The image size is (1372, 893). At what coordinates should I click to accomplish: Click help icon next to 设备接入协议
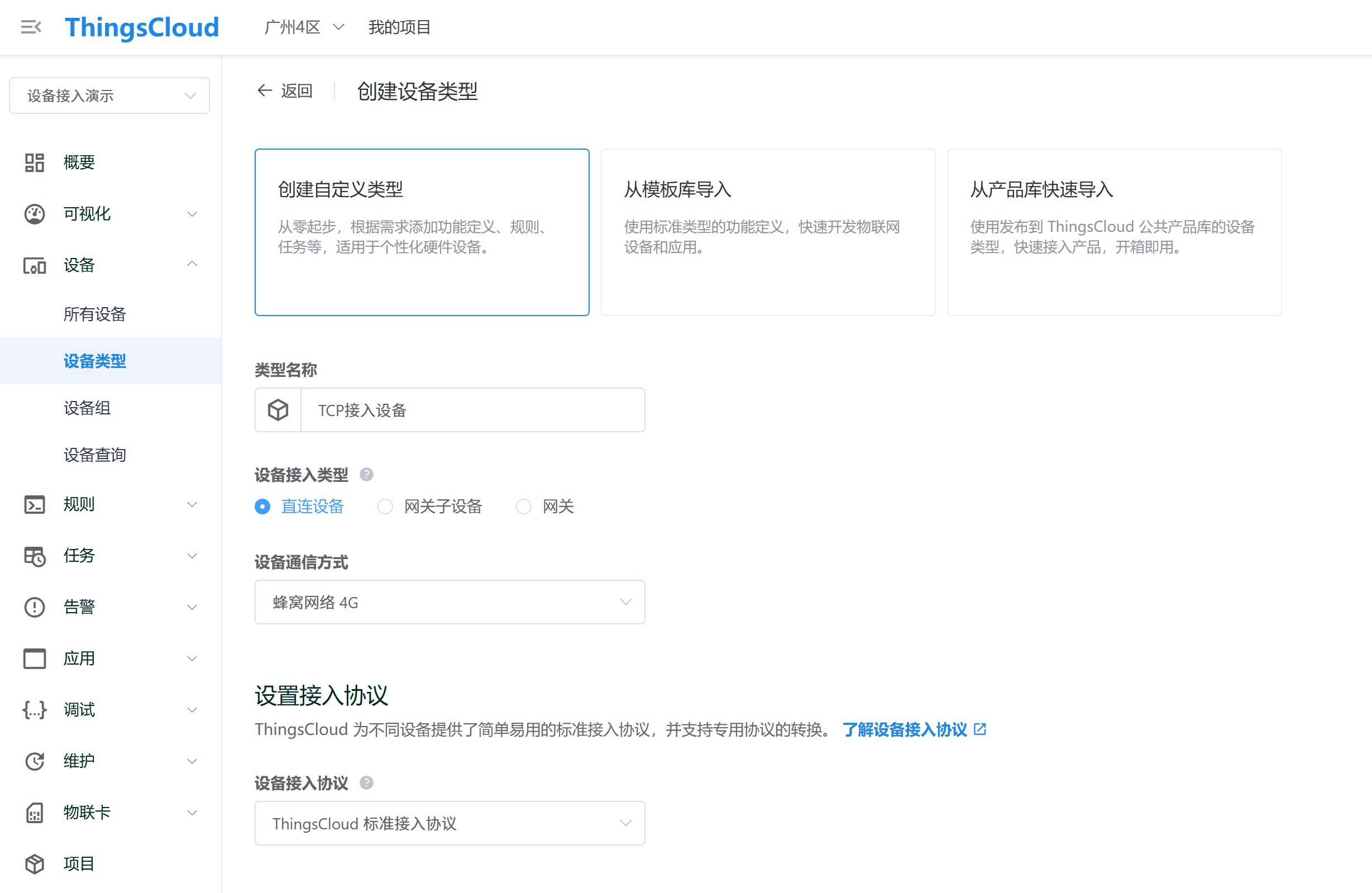coord(367,782)
